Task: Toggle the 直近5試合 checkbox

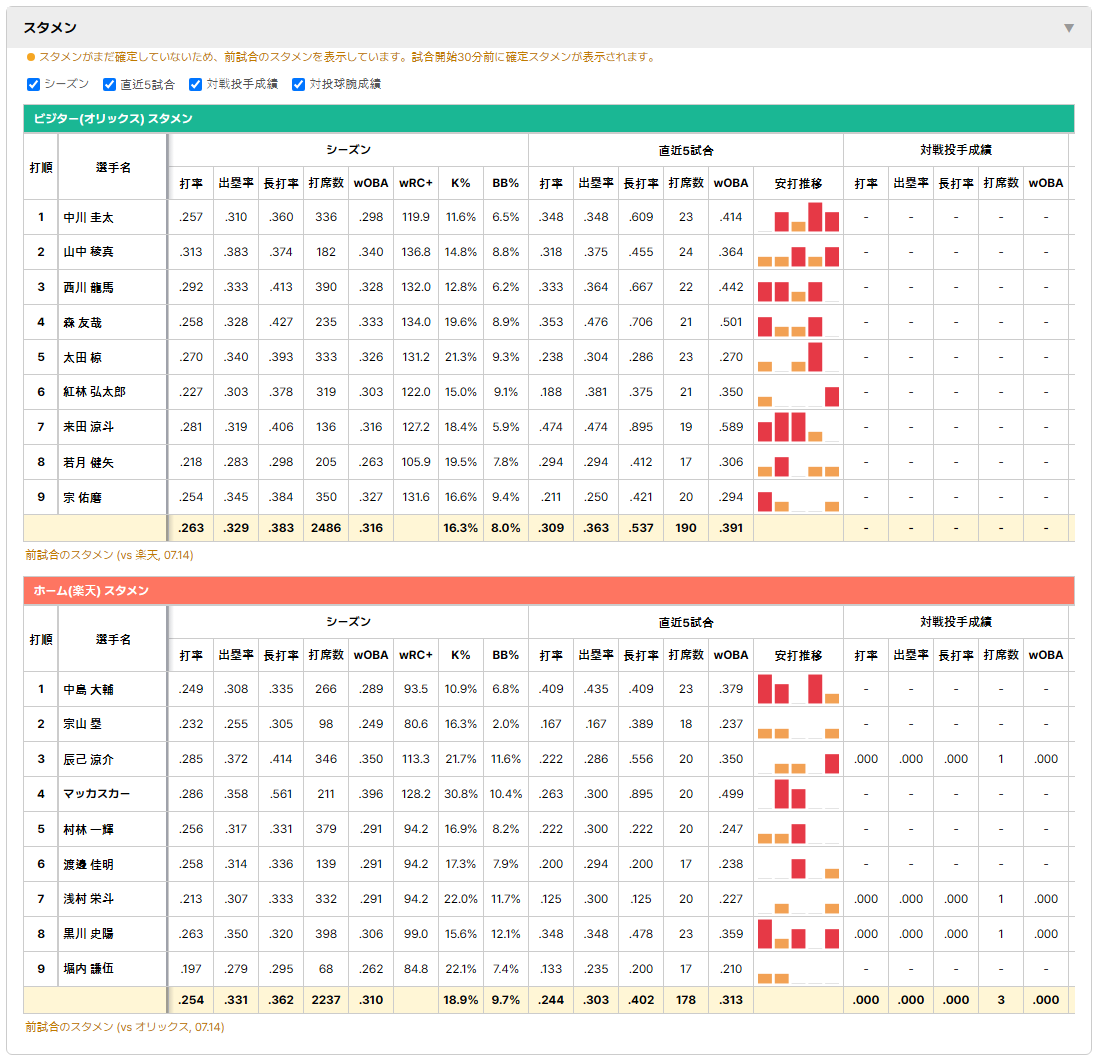Action: tap(109, 85)
